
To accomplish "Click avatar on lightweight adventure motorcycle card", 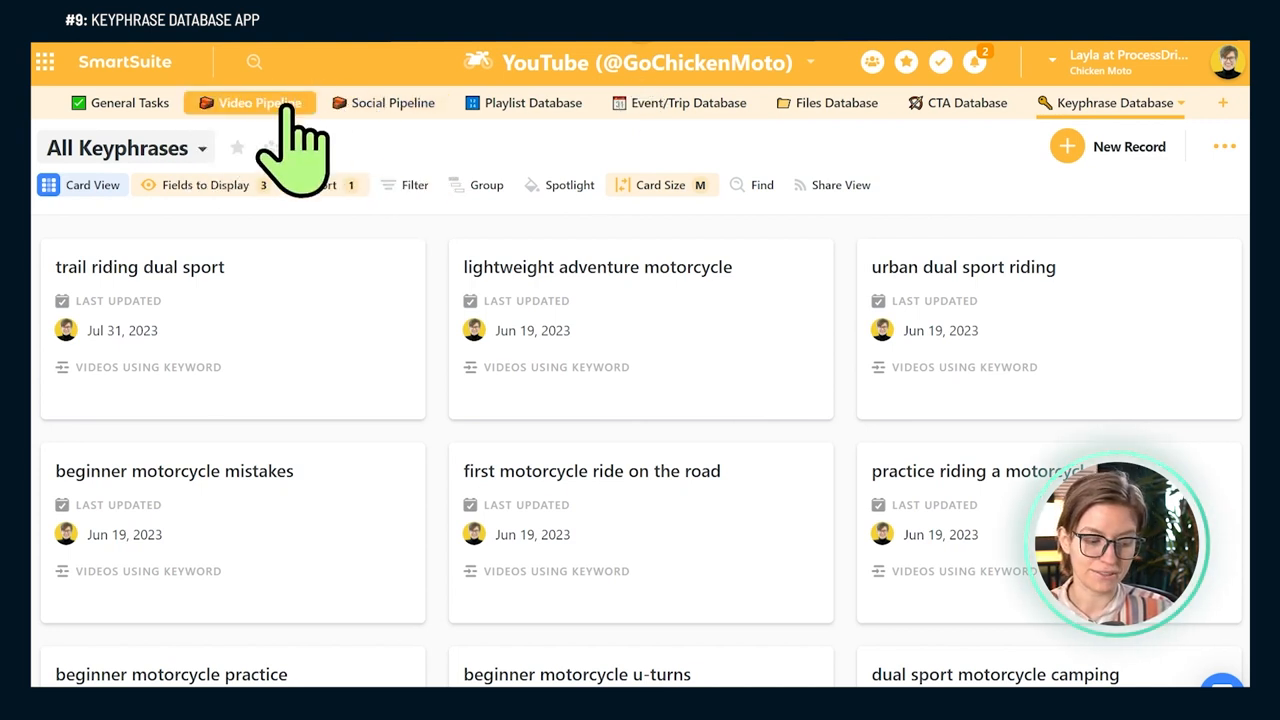I will coord(474,330).
